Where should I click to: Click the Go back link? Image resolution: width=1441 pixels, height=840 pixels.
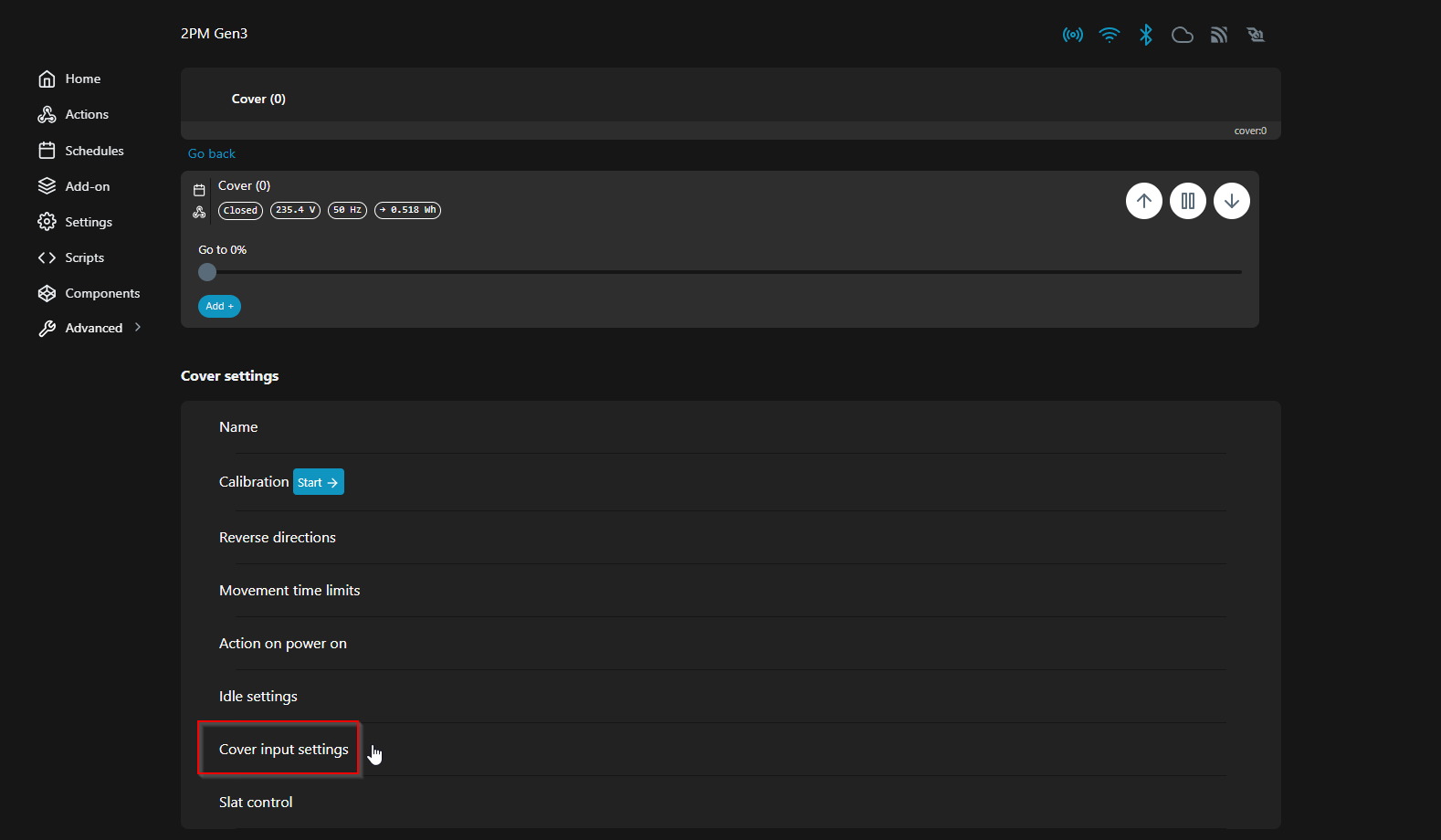pyautogui.click(x=211, y=153)
